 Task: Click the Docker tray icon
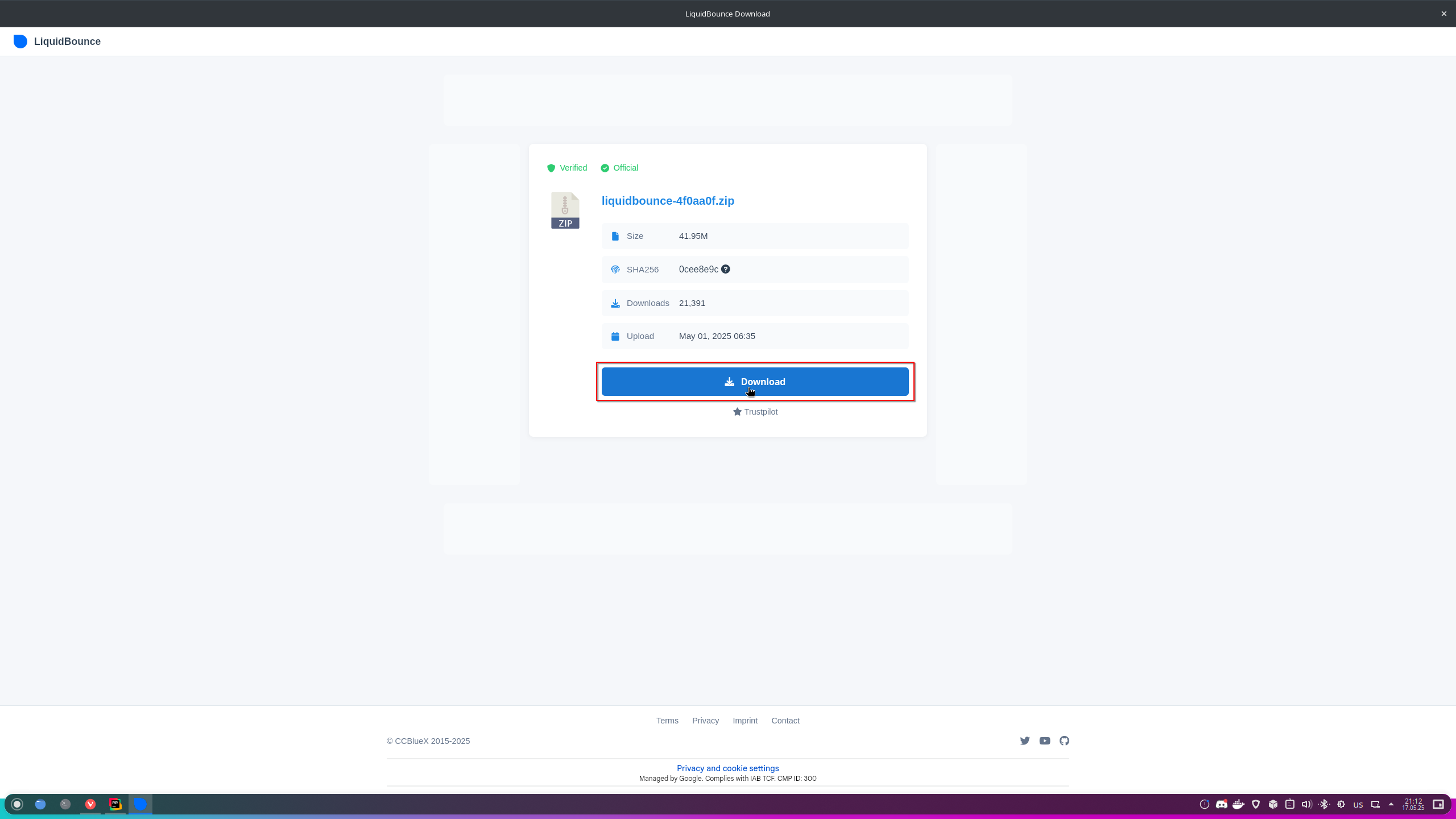(1238, 804)
